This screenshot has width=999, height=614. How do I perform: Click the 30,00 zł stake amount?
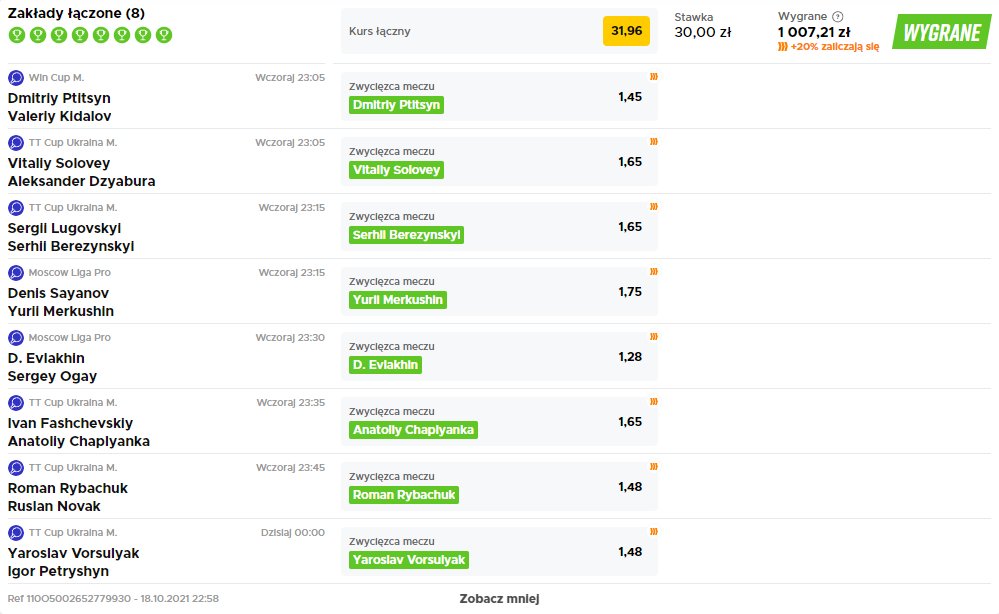coord(703,32)
